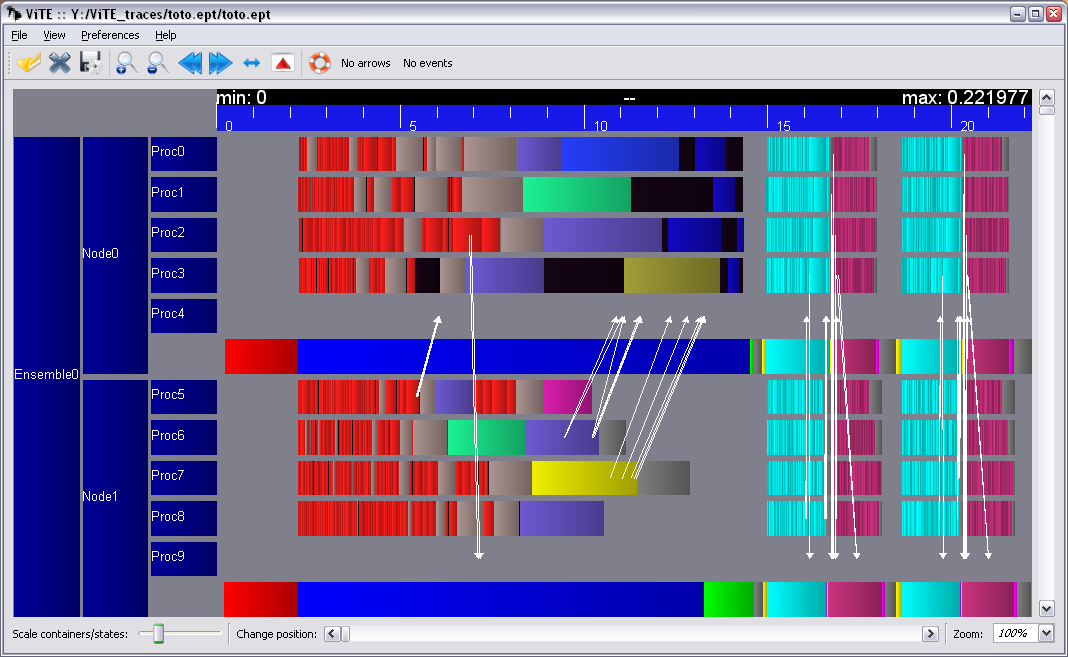
Task: Select the Proc4 container label
Action: (183, 315)
